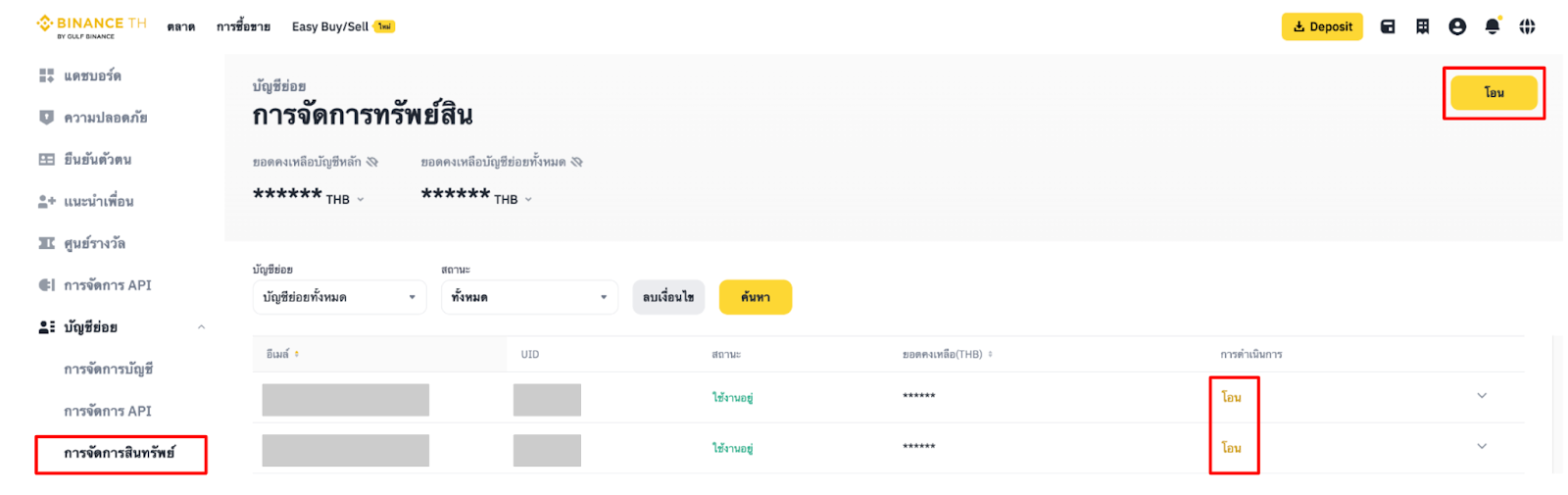Show hidden total sub-account balance (ยอดคงเหลือบัญชีย่อยทั้งหมด)
Screen dimensions: 1568x495
(x=577, y=162)
